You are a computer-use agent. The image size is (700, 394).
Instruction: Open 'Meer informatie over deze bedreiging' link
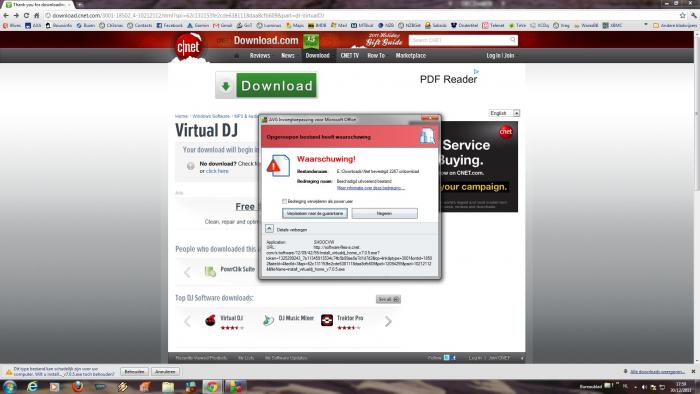[x=371, y=188]
